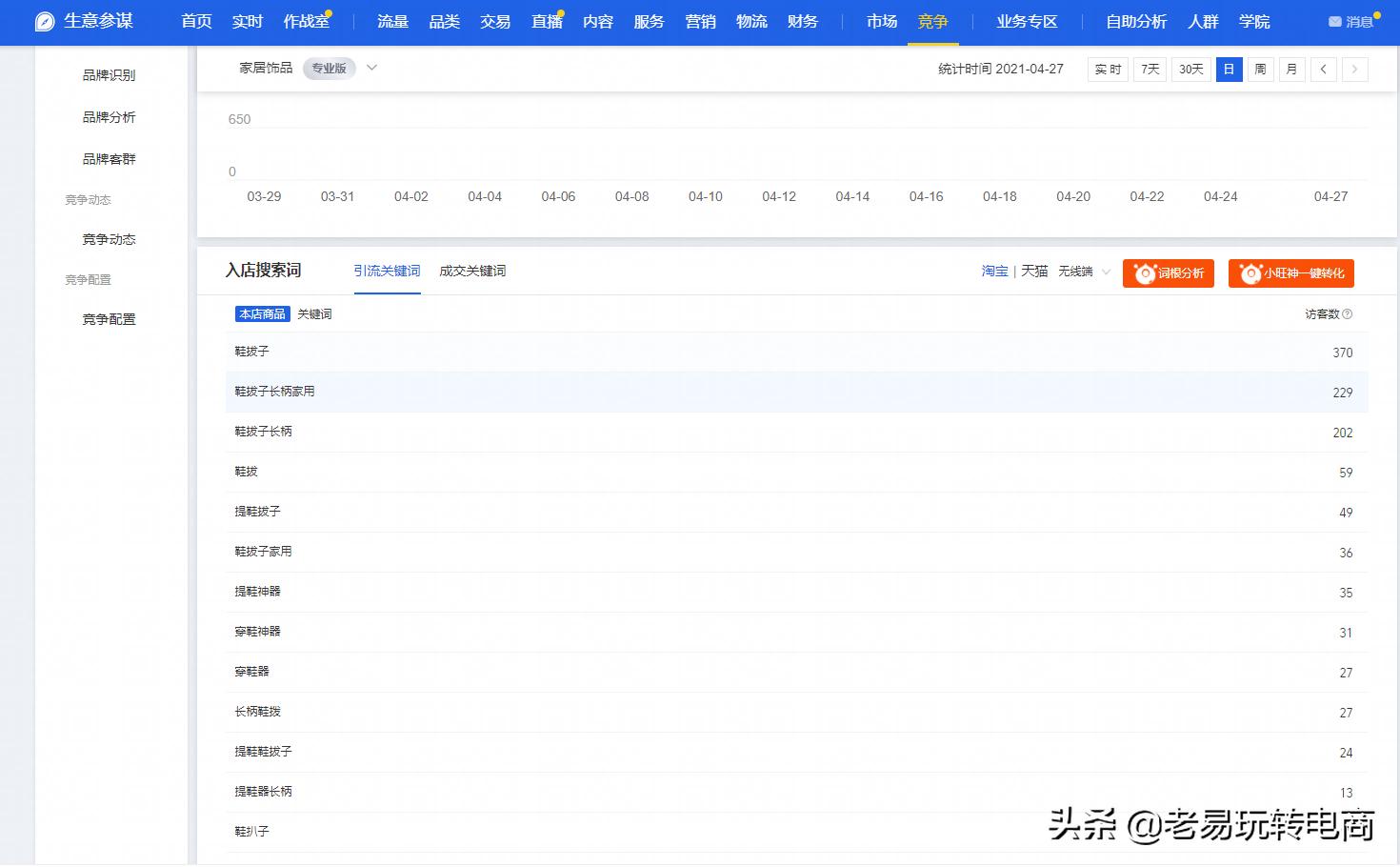This screenshot has height=867, width=1400.
Task: Switch to the 成交关键词 tab
Action: pyautogui.click(x=472, y=271)
